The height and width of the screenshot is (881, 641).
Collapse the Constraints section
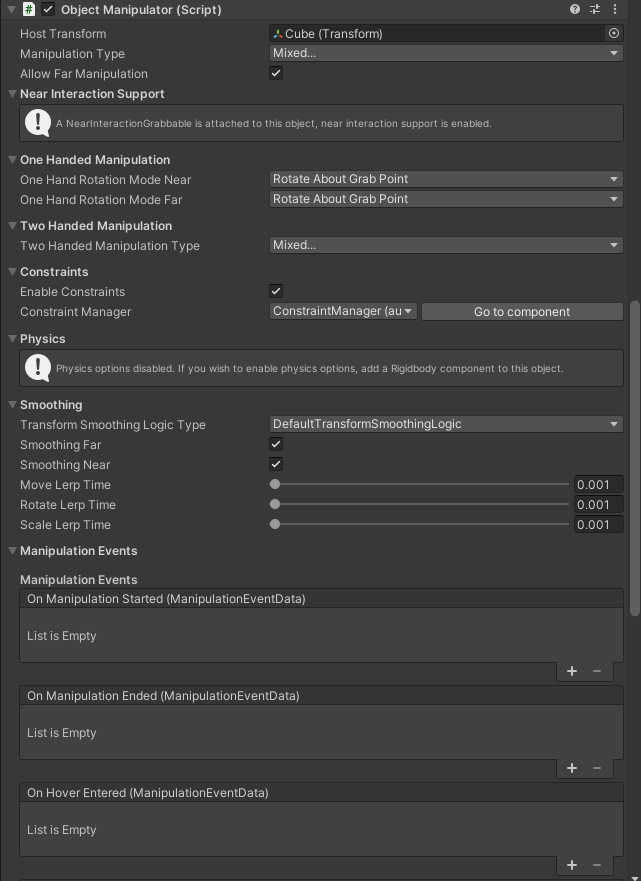(10, 271)
